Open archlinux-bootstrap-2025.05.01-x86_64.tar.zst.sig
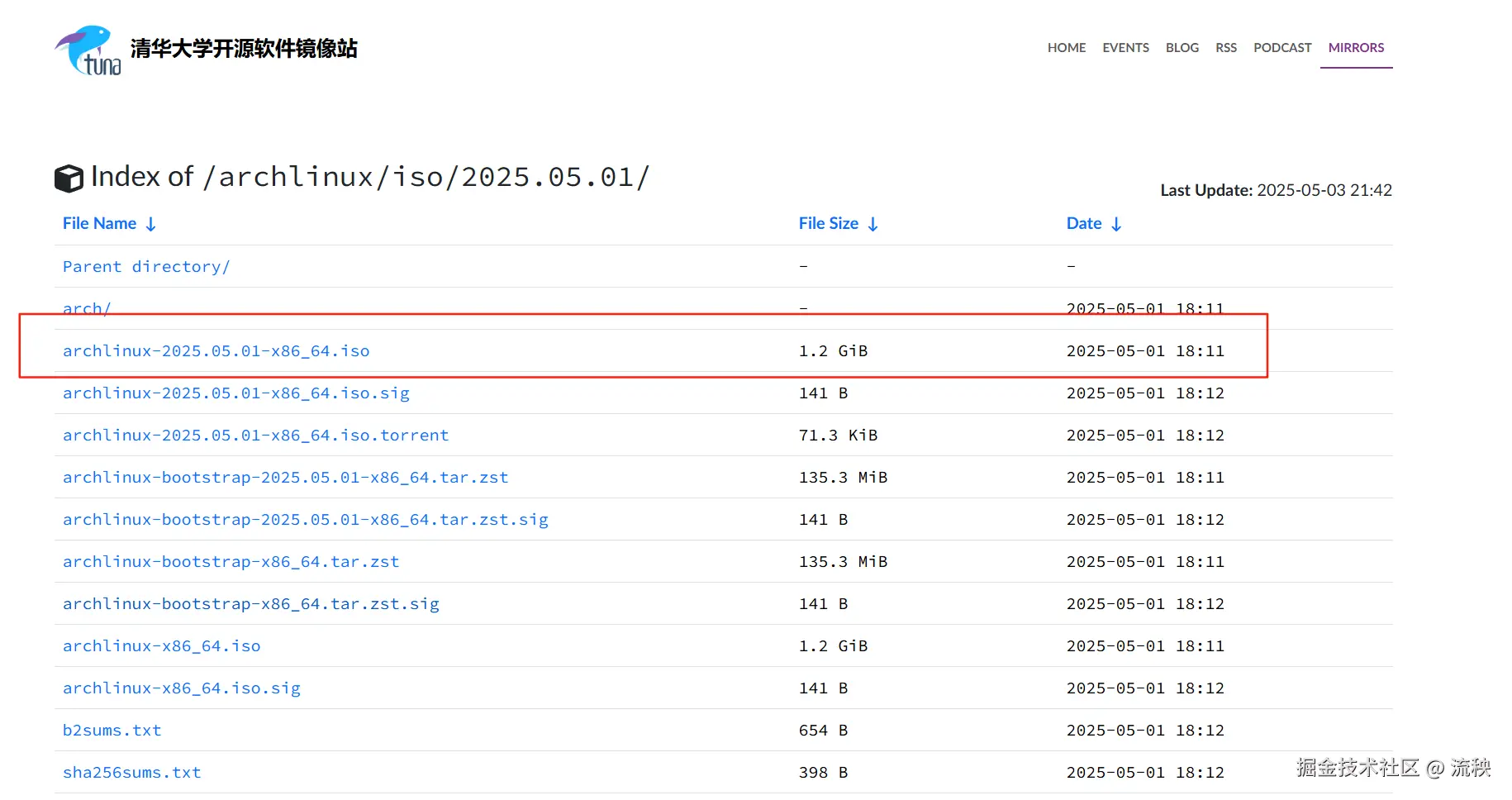This screenshot has width=1512, height=800. click(x=306, y=519)
